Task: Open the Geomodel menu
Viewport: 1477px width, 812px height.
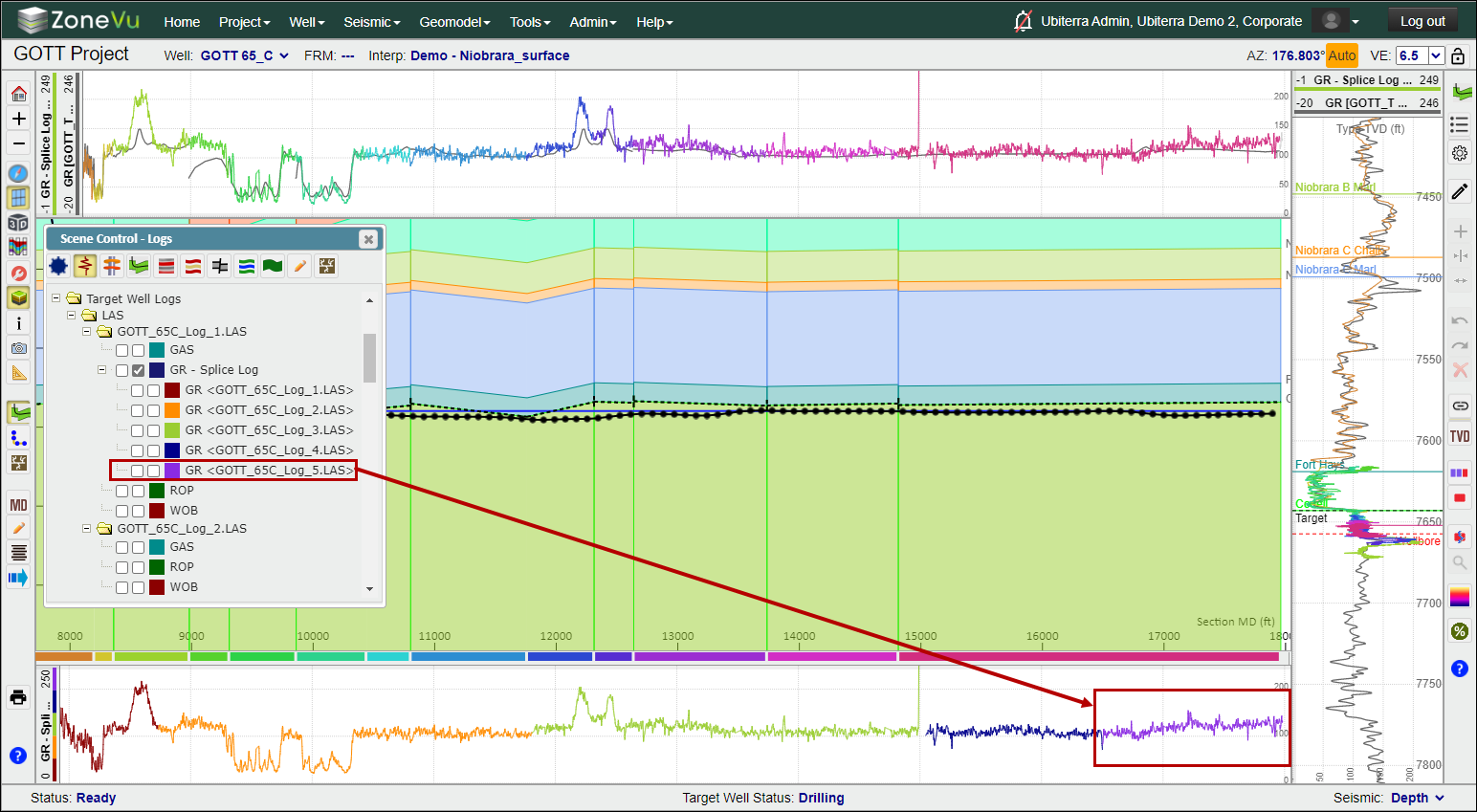Action: (x=454, y=21)
